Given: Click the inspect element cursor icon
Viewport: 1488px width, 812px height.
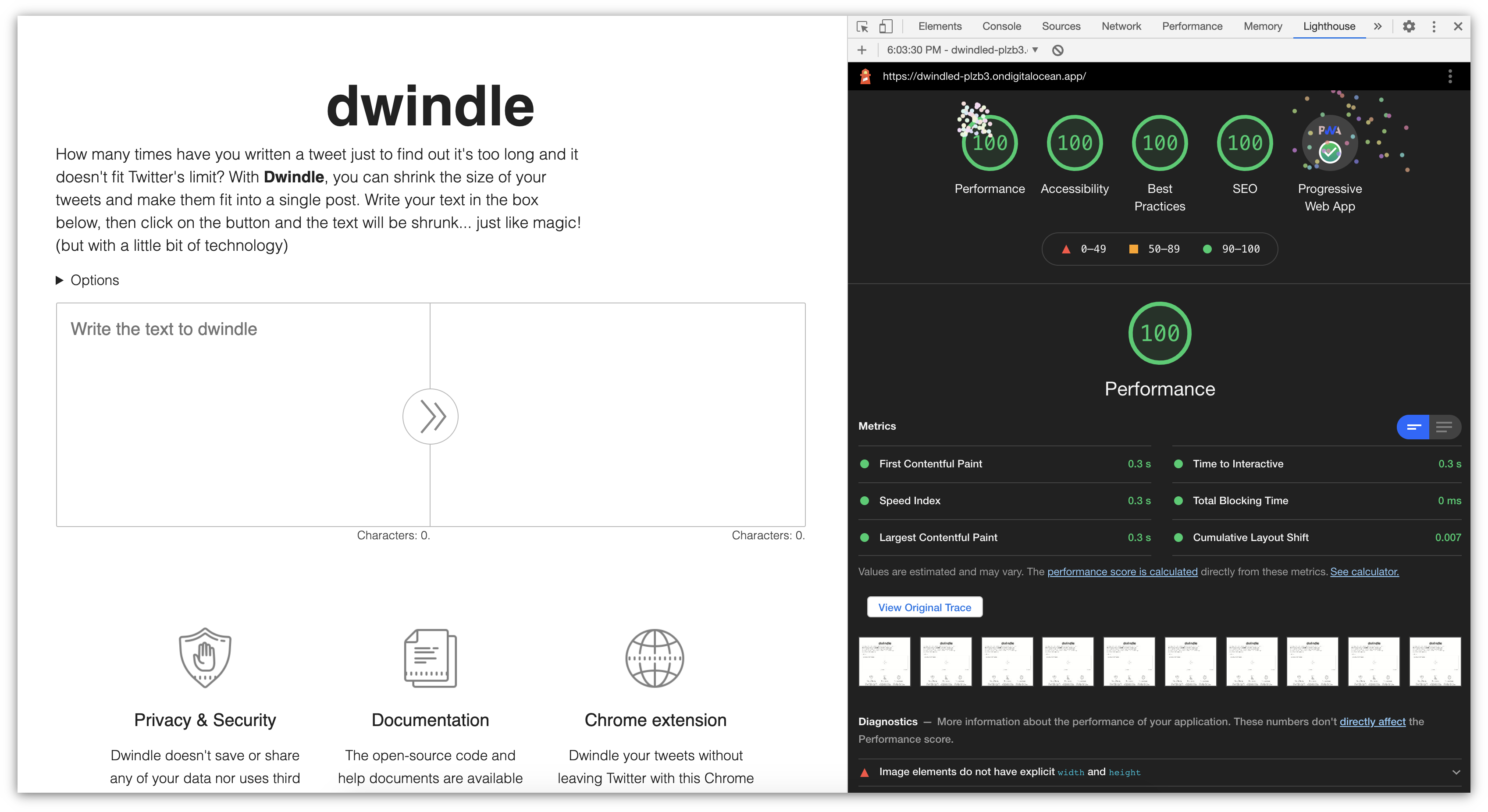Looking at the screenshot, I should pyautogui.click(x=862, y=27).
